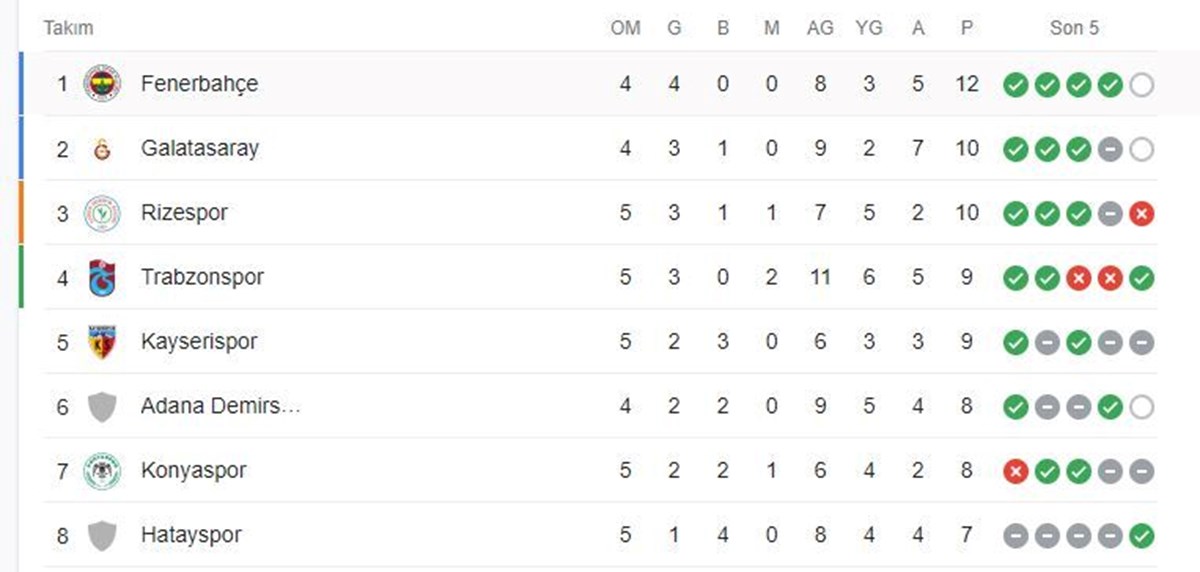This screenshot has width=1200, height=572.
Task: Open the Fenerbahçe team name
Action: point(199,84)
